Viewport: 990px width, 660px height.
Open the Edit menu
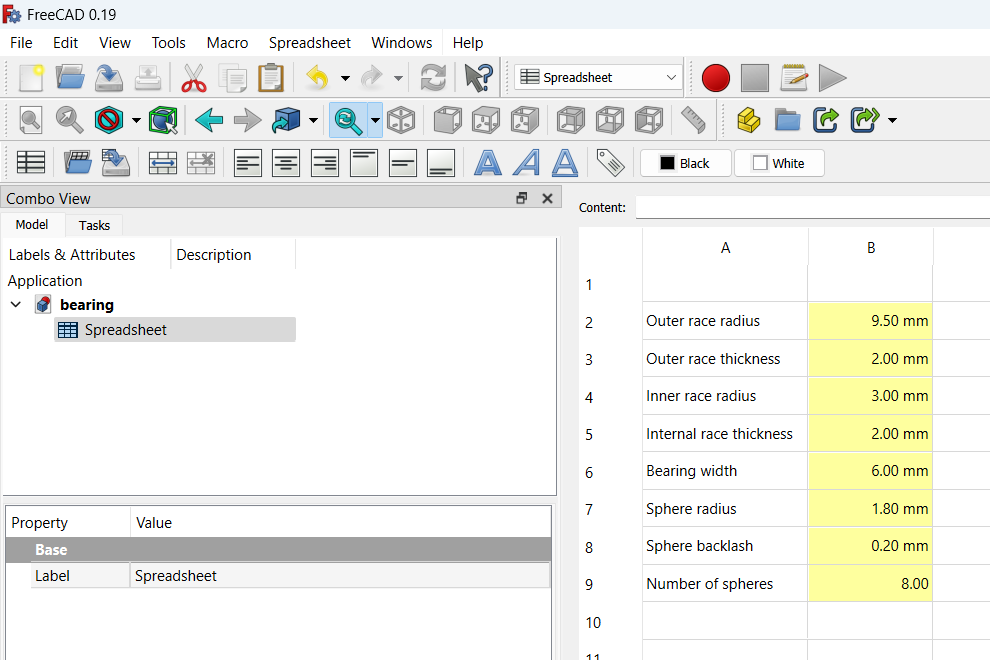(x=65, y=43)
